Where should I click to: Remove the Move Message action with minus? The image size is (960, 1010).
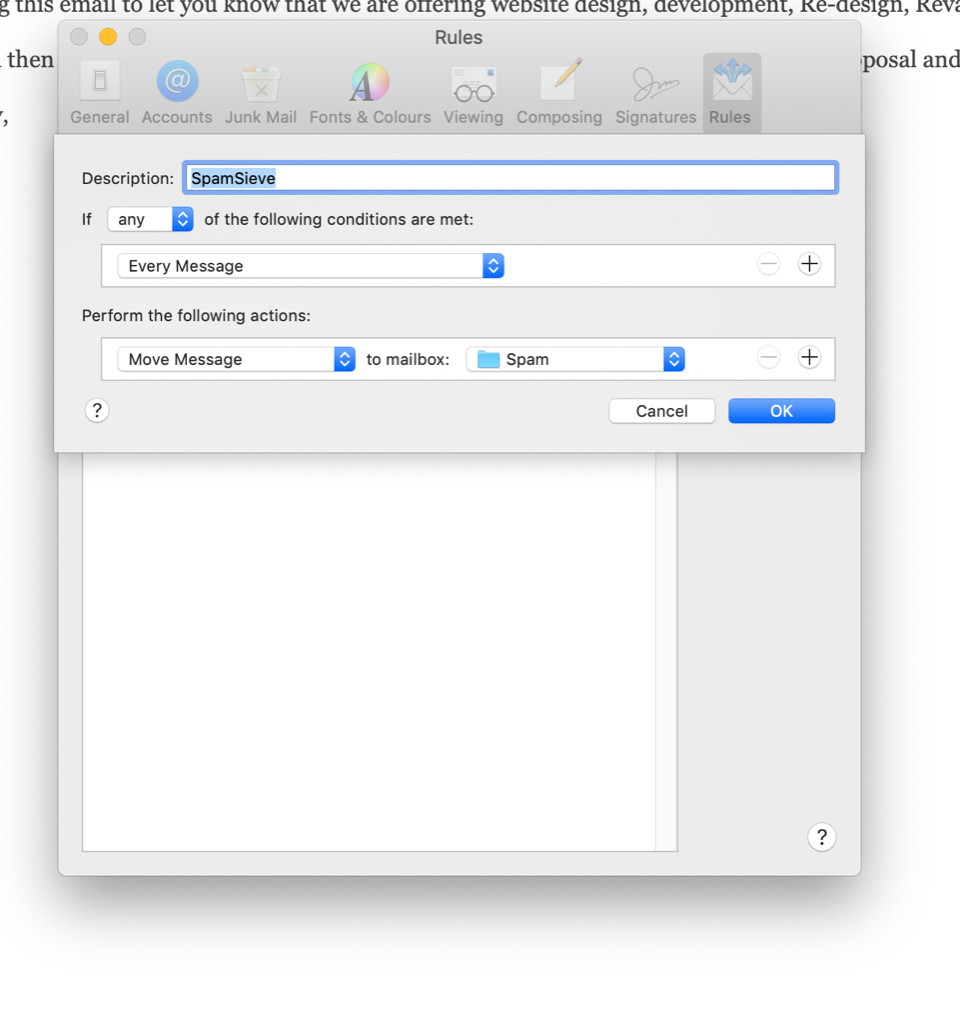coord(769,357)
